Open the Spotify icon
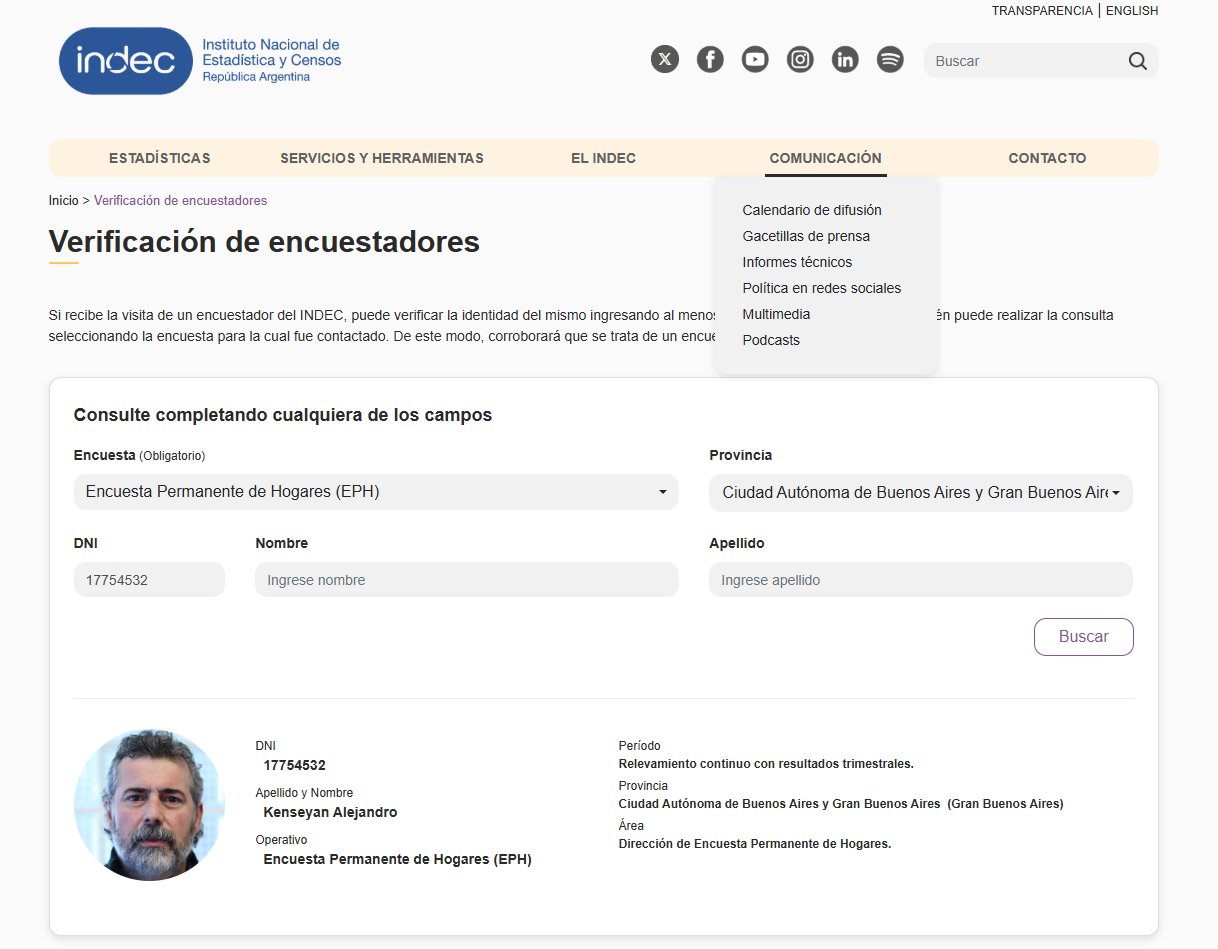Image resolution: width=1218 pixels, height=949 pixels. point(890,59)
